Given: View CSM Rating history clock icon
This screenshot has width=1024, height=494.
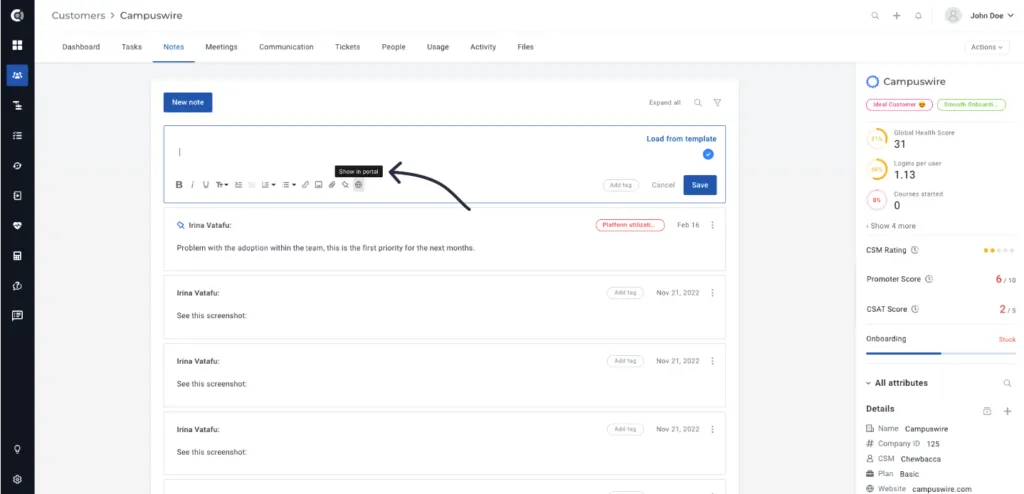Looking at the screenshot, I should (x=914, y=250).
